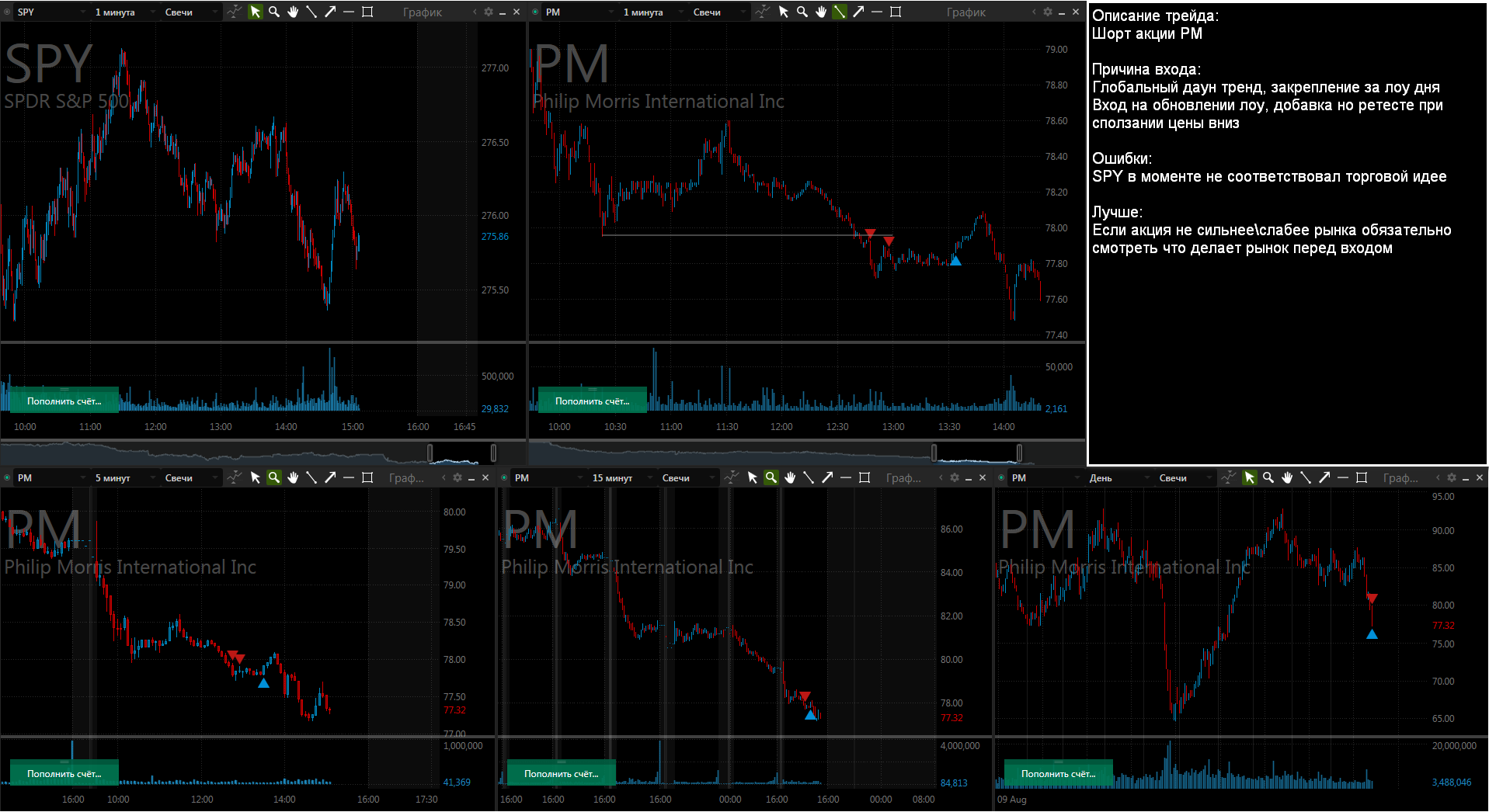This screenshot has width=1489, height=812.
Task: Toggle the link indicator on PM 5-minute chart
Action: [8, 477]
